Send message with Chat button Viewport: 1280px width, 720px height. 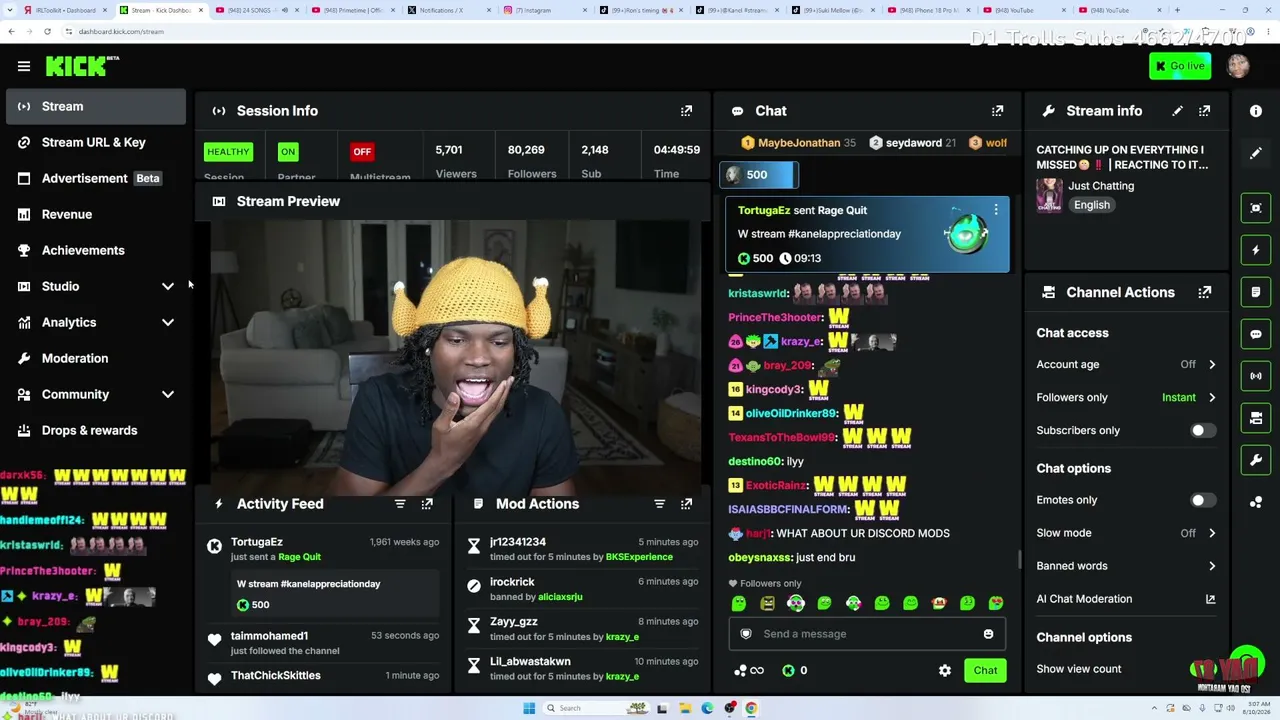click(x=985, y=671)
